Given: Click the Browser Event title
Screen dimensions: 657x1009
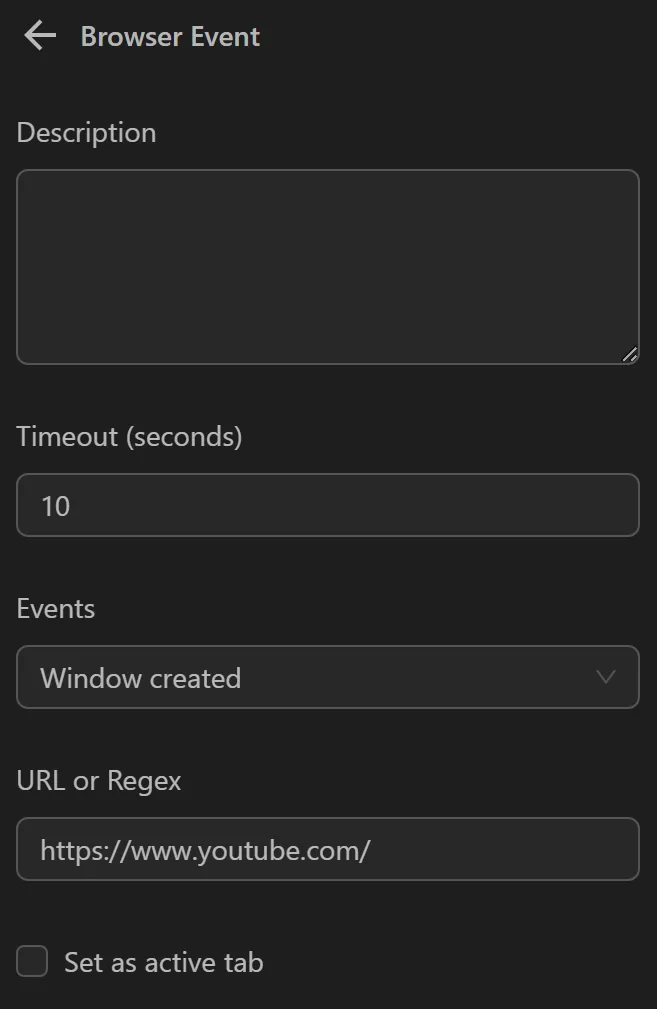Looking at the screenshot, I should click(170, 37).
